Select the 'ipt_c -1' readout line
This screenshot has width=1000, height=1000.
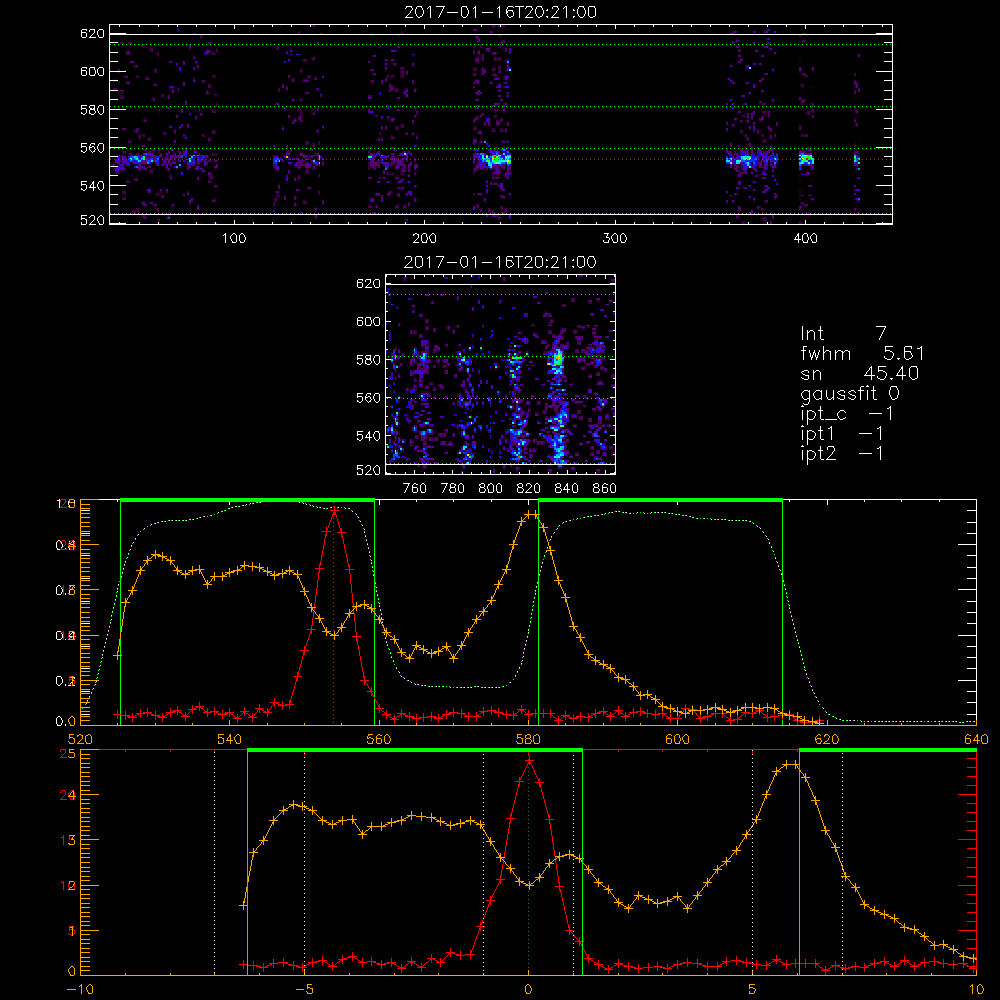pos(847,414)
